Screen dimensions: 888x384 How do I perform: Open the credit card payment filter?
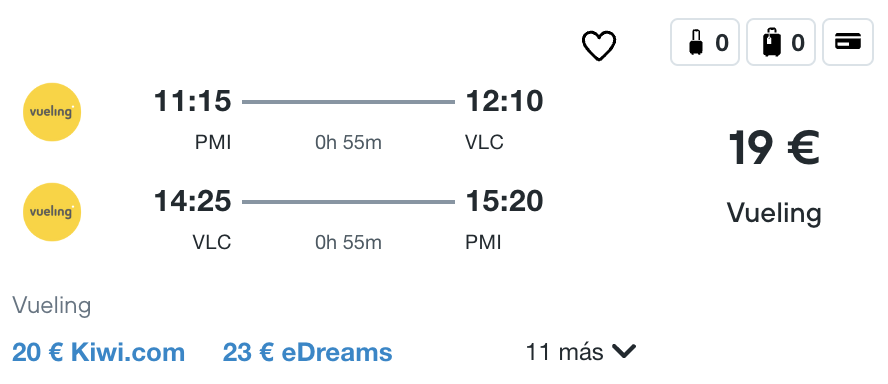coord(848,42)
